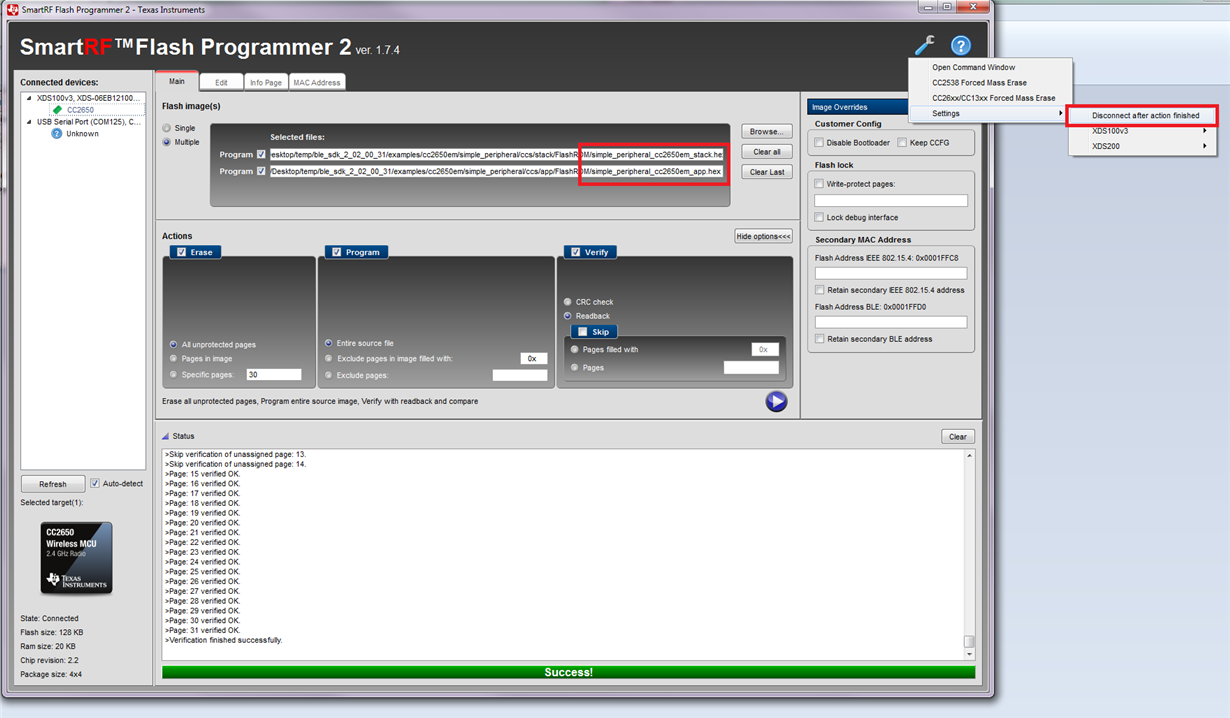Switch to the Edit tab
Viewport: 1230px width, 718px height.
click(x=221, y=82)
